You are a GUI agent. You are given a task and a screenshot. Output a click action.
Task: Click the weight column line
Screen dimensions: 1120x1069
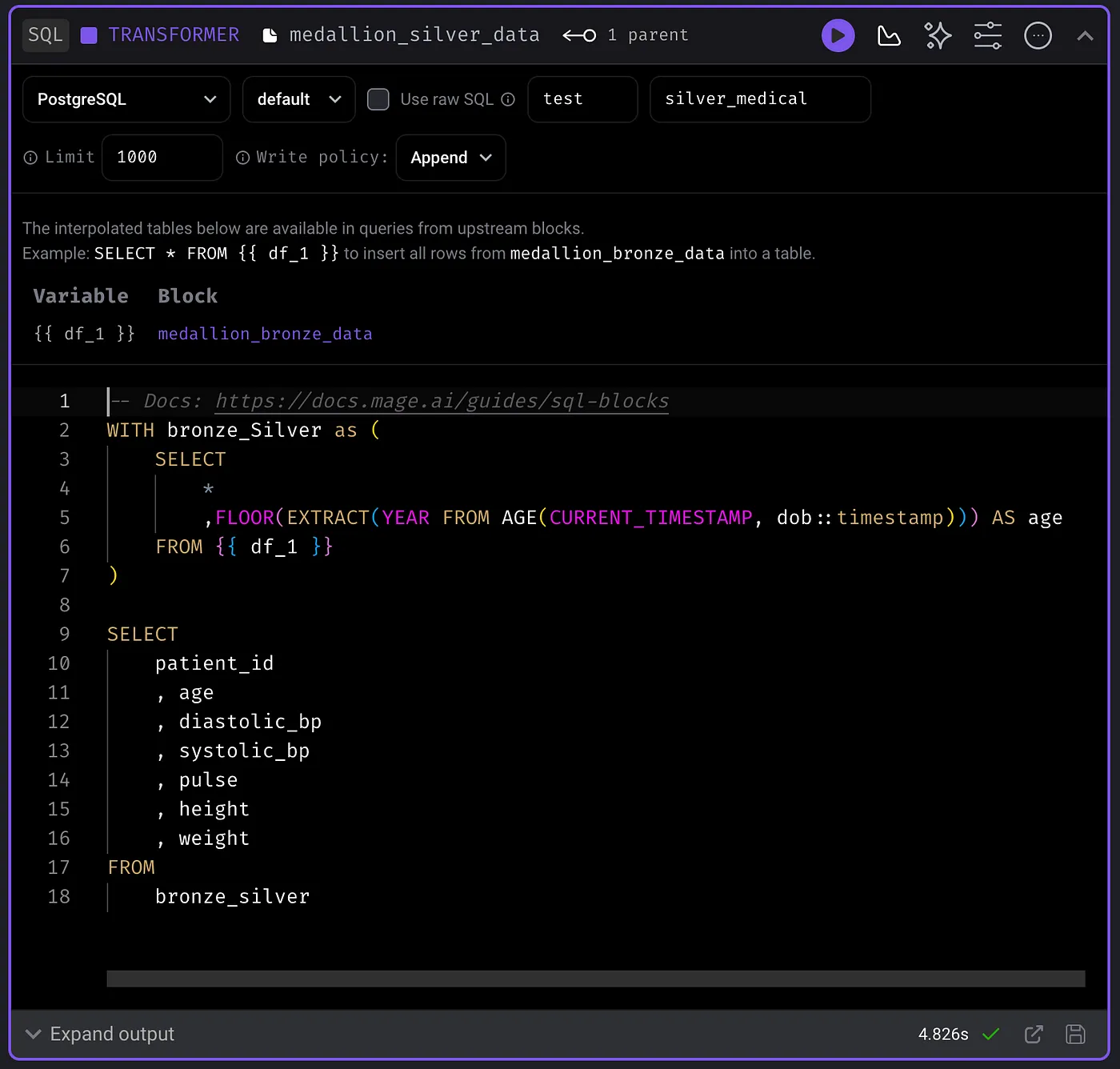click(202, 838)
